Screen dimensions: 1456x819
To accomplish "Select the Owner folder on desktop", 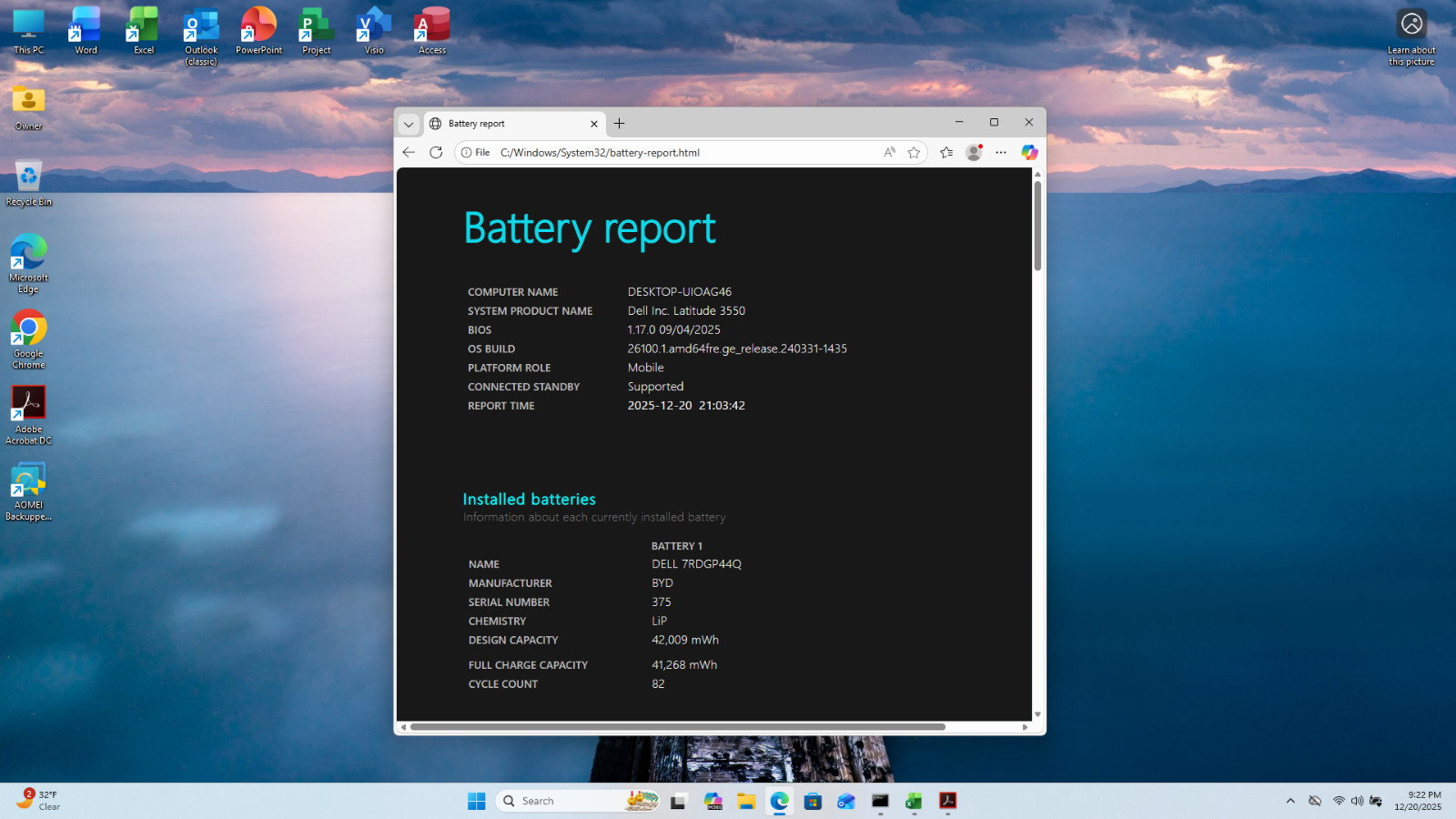I will click(28, 107).
